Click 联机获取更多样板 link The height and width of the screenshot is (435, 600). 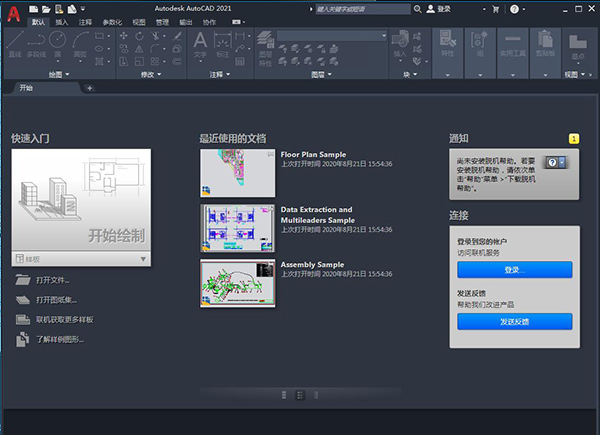[x=65, y=320]
